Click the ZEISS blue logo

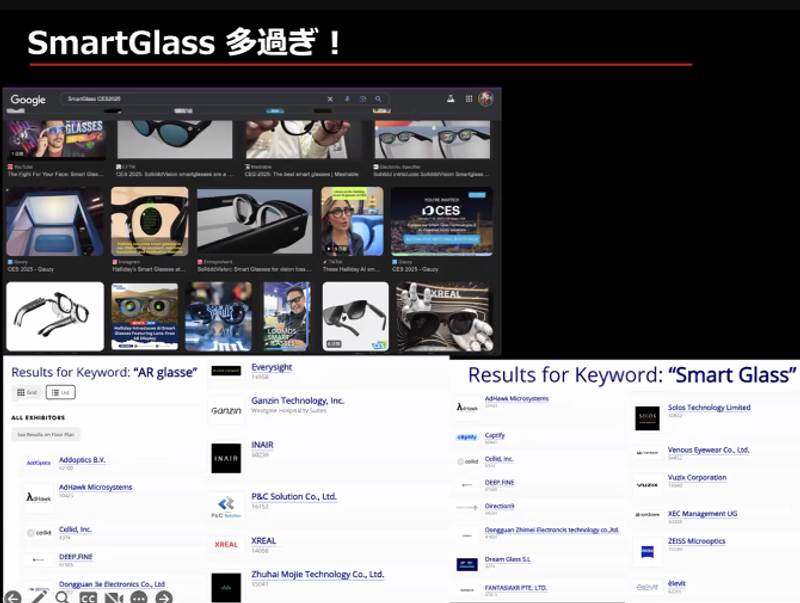point(647,551)
